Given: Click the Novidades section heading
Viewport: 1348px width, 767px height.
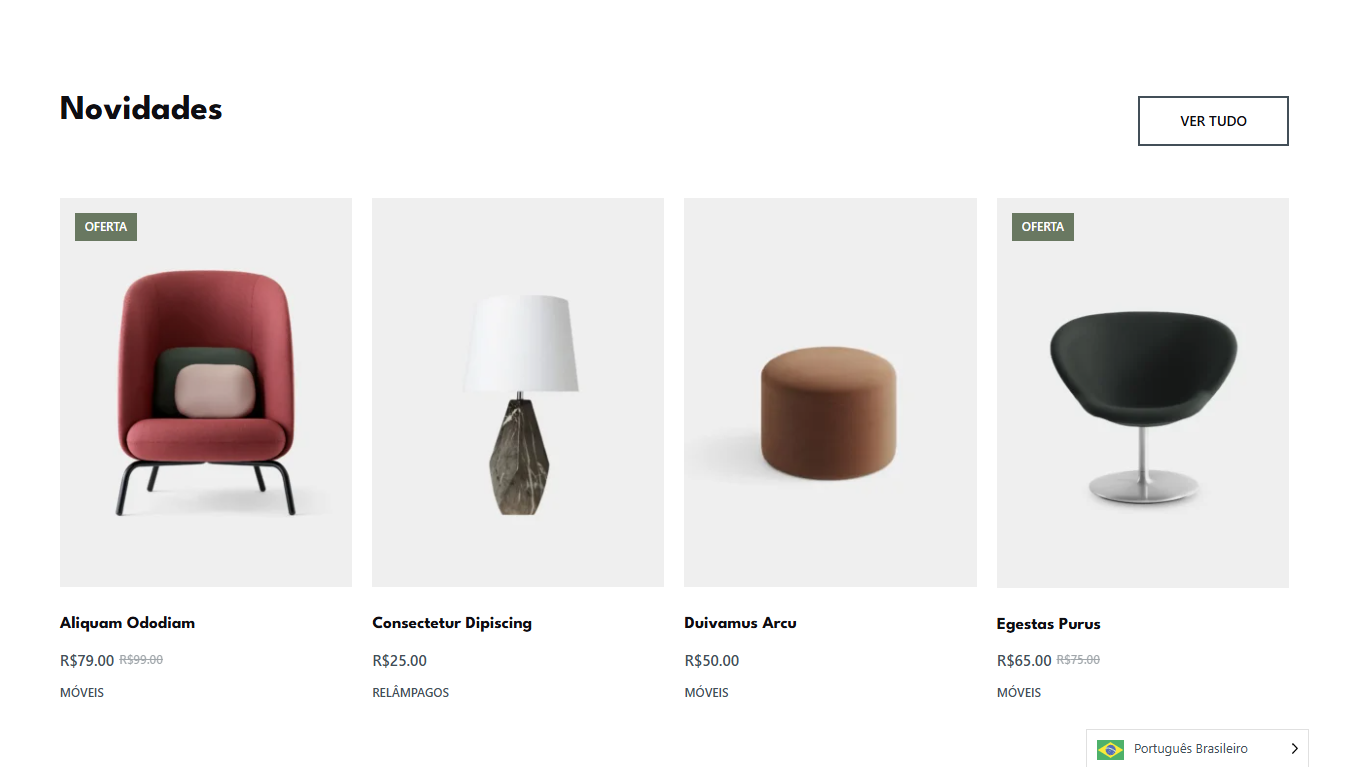Looking at the screenshot, I should click(141, 108).
